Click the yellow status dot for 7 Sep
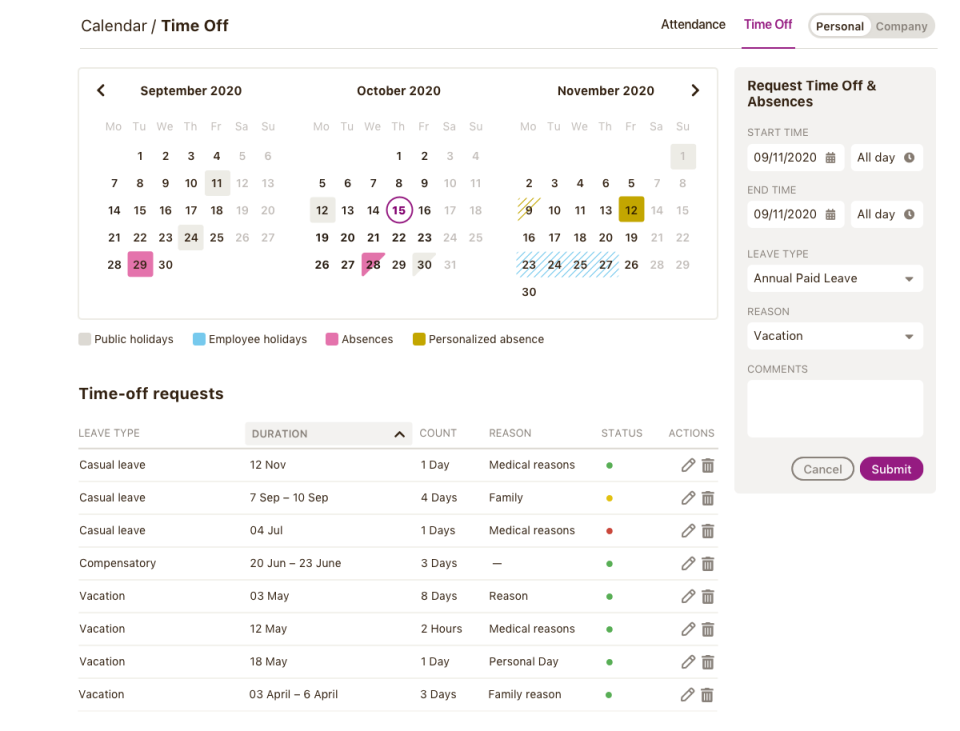The height and width of the screenshot is (731, 960). coord(609,498)
